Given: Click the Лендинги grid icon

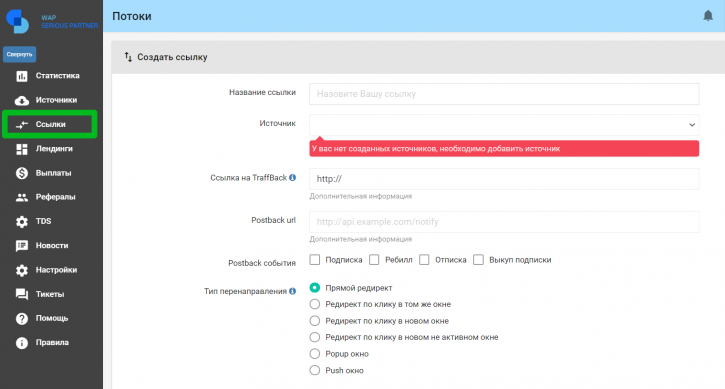Looking at the screenshot, I should (22, 149).
